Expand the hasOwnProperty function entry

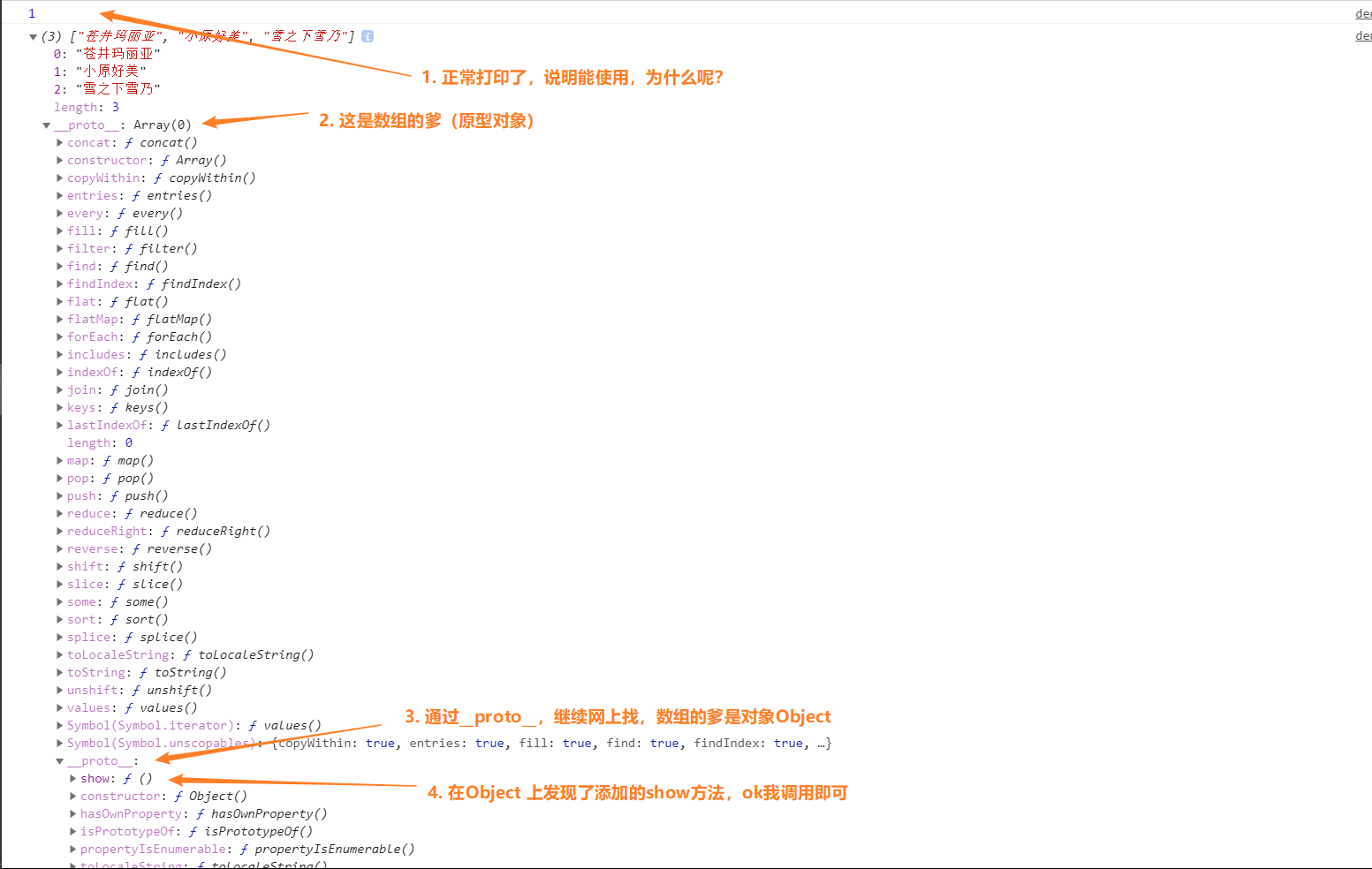pos(72,813)
